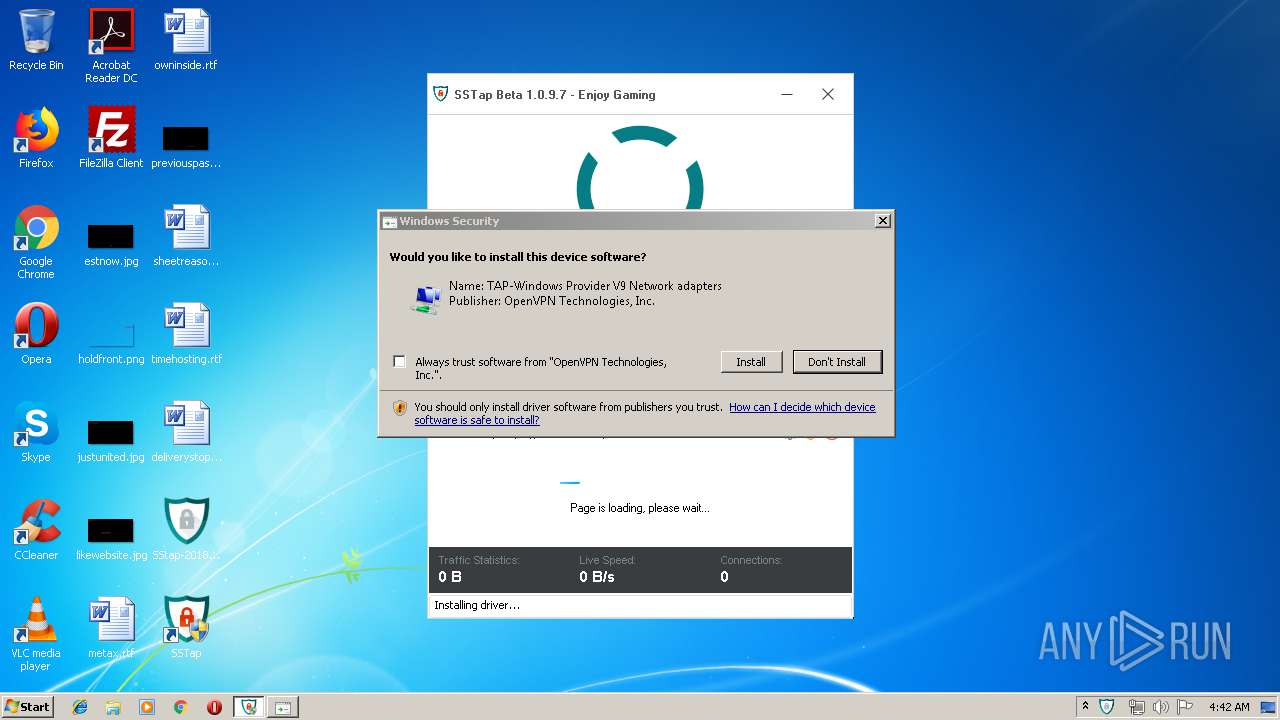This screenshot has width=1280, height=720.
Task: Open Internet Explorer from taskbar
Action: click(x=80, y=707)
